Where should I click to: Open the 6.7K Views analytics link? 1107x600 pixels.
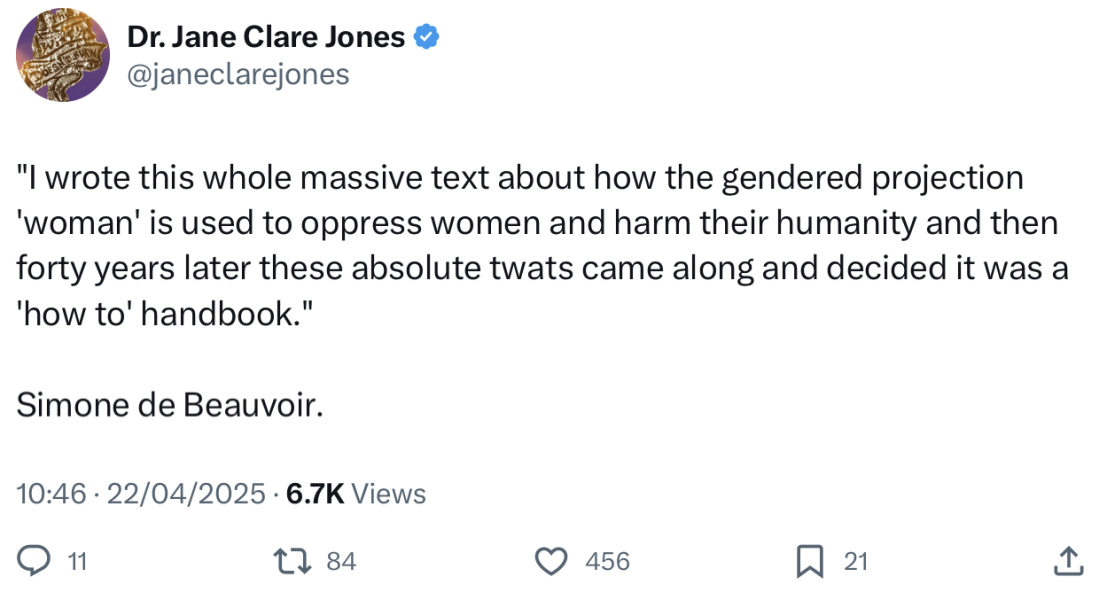point(353,492)
